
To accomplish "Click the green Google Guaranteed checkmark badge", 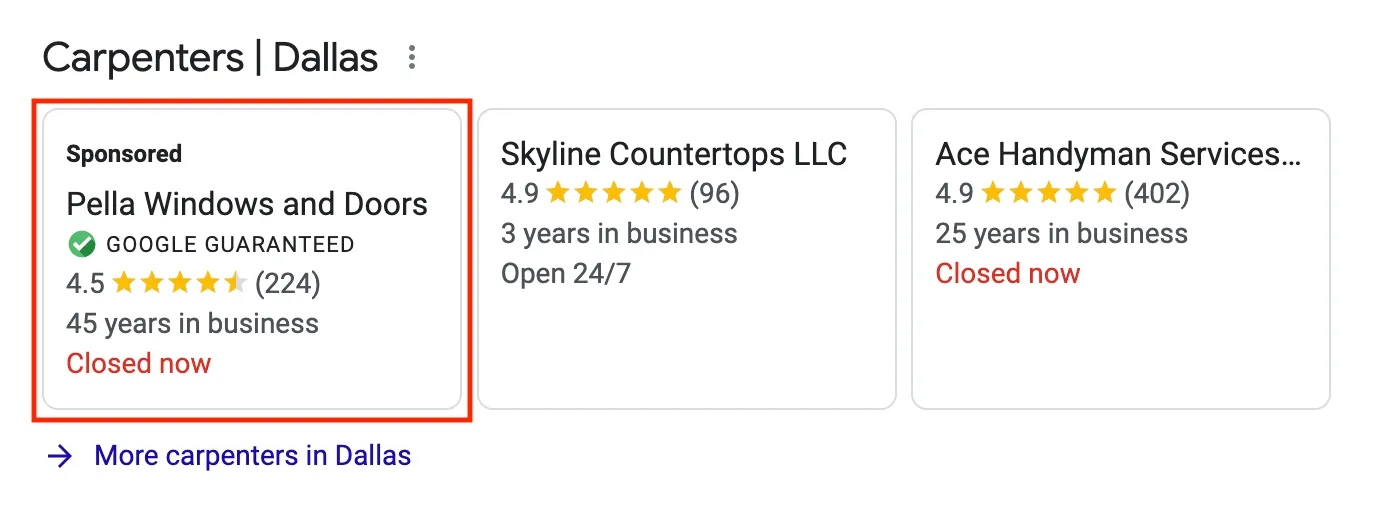I will (81, 244).
